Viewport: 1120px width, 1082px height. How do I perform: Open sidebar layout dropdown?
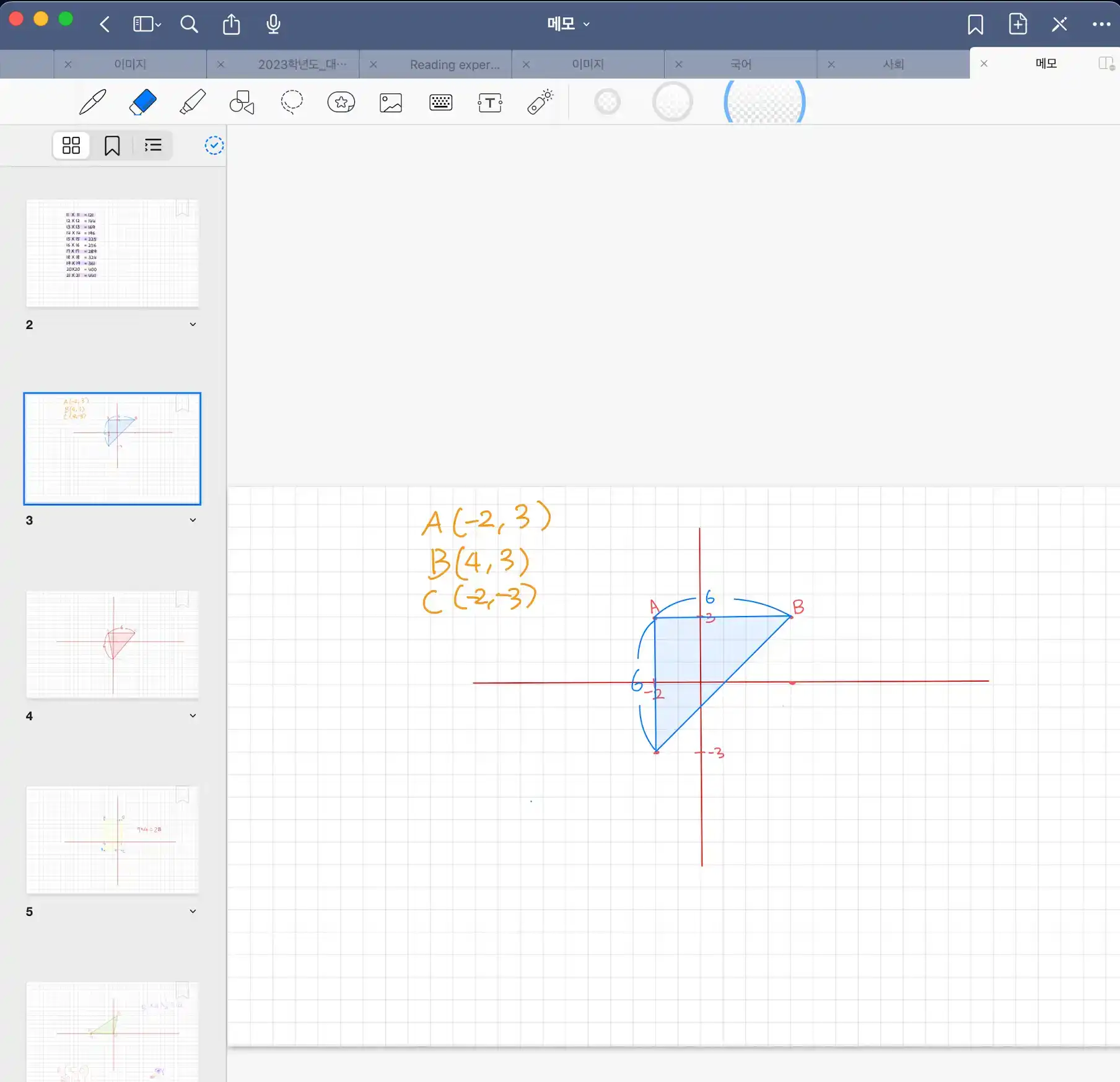click(x=147, y=24)
